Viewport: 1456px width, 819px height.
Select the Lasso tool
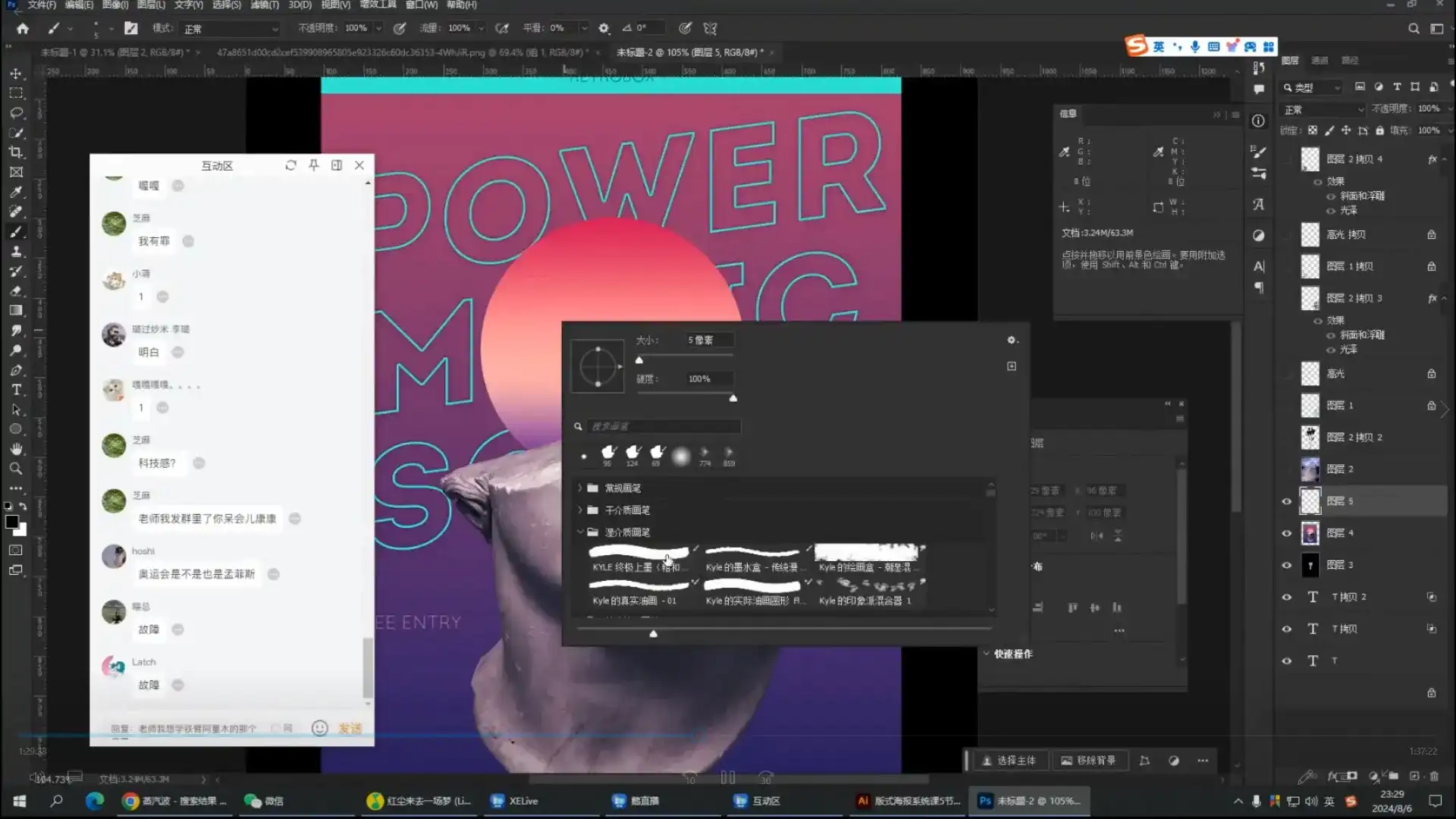point(16,113)
